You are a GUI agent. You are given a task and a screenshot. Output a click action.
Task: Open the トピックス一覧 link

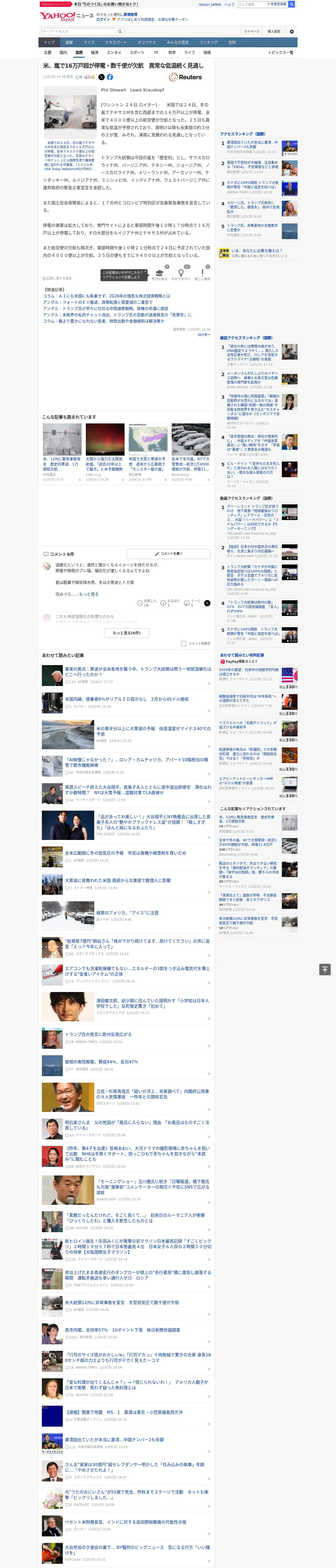281,52
